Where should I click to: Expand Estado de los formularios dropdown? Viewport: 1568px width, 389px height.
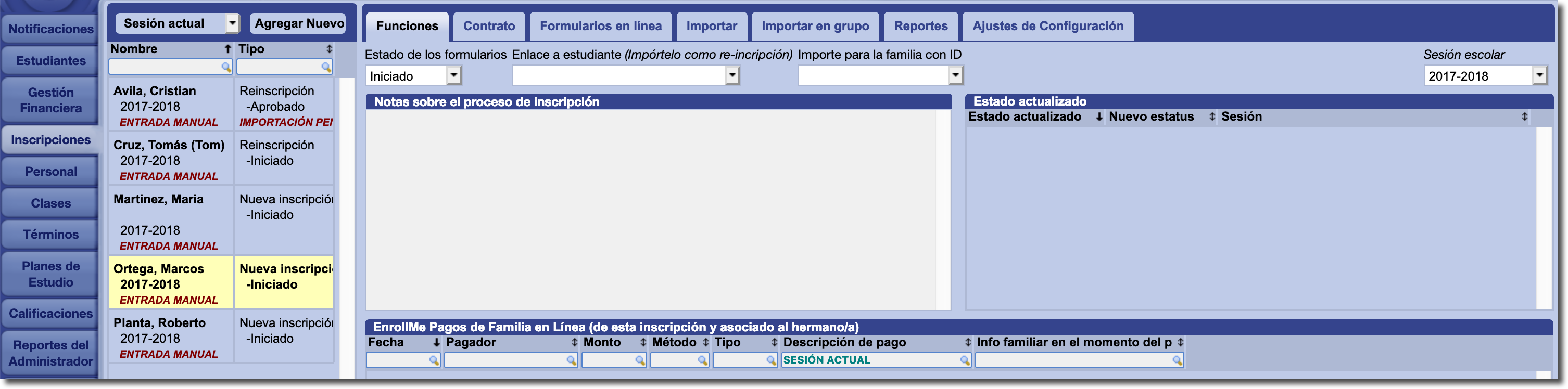click(453, 76)
